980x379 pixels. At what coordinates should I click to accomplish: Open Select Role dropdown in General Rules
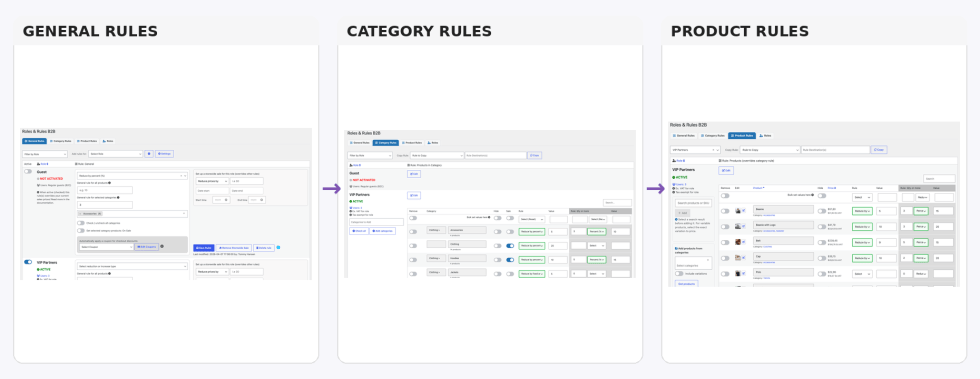tap(116, 154)
